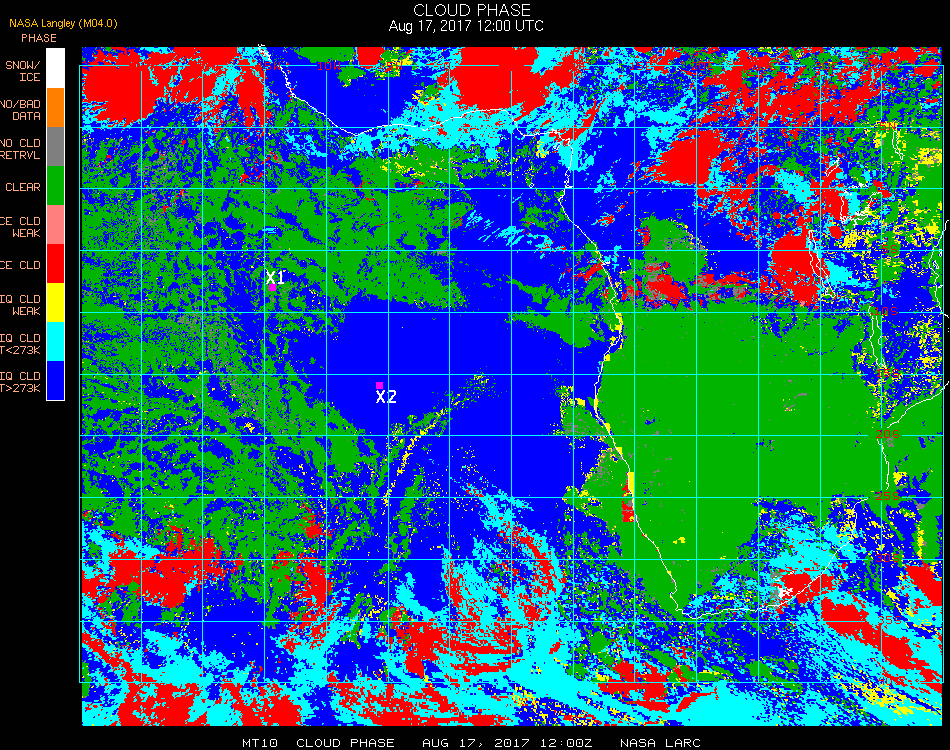The image size is (950, 750).
Task: Choose the red Ice Cld legend swatch
Action: tap(55, 264)
